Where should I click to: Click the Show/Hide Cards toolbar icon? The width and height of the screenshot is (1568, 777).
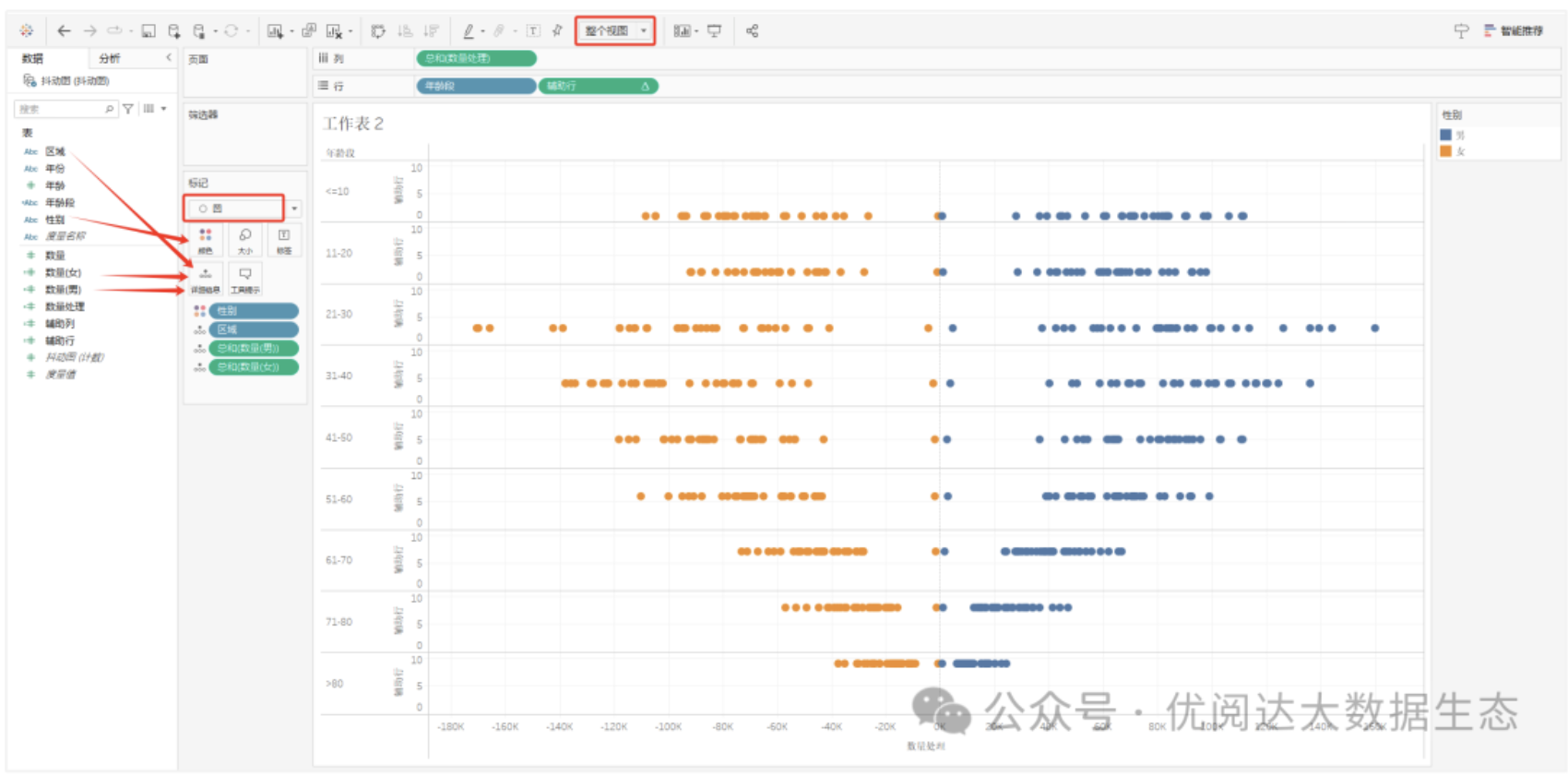pos(682,31)
